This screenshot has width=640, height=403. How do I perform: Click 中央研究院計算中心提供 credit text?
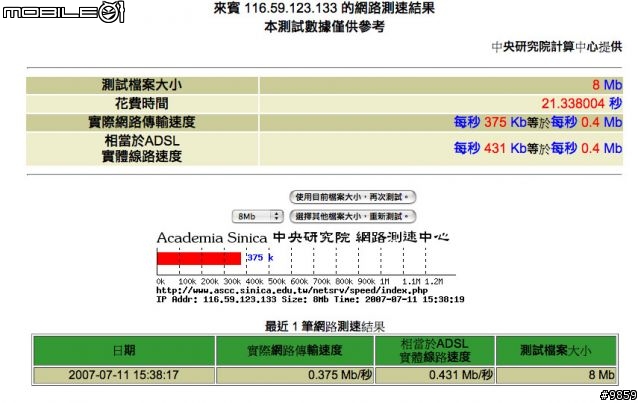(557, 47)
